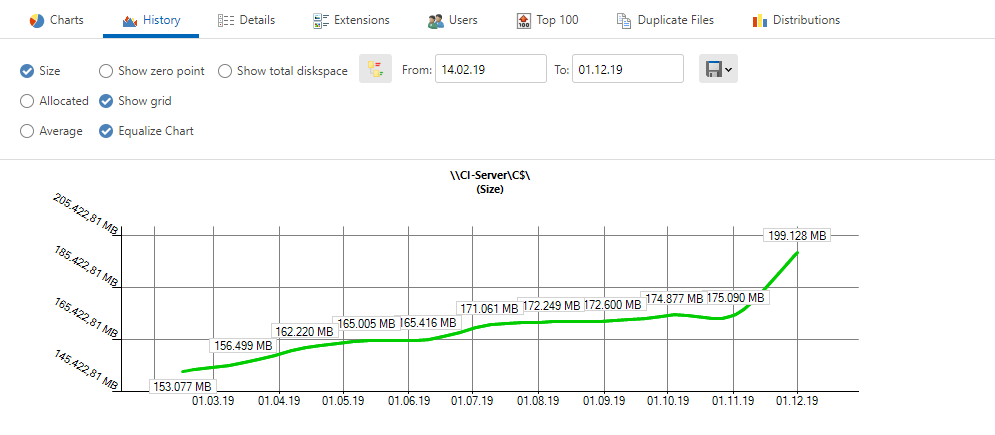Click the Extensions tab icon
Screen dimensions: 995x435
pyautogui.click(x=321, y=20)
